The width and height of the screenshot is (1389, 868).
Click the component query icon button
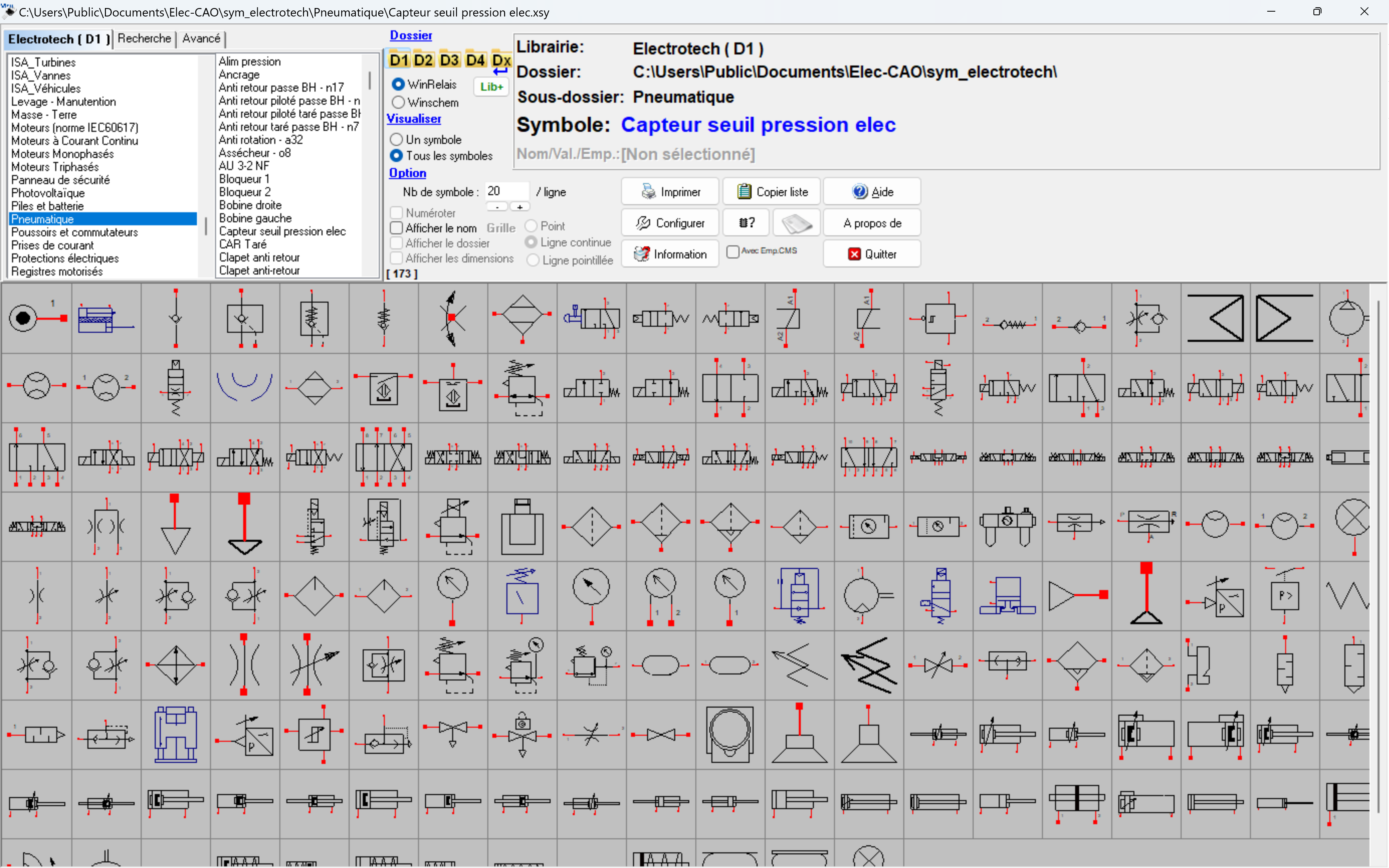point(746,223)
